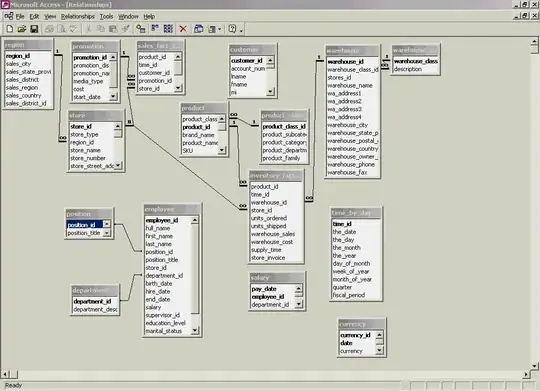Viewport: 540px width, 391px height.
Task: Click the warehouse table title bar
Action: (x=352, y=51)
